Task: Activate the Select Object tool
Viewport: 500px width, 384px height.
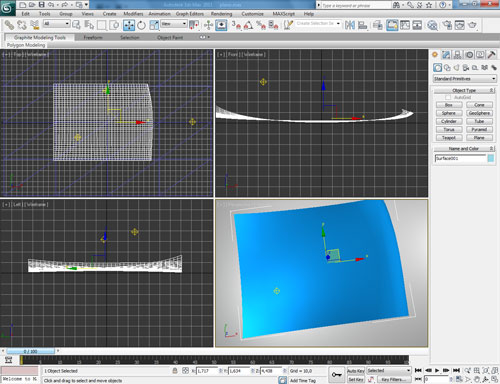Action: tap(76, 25)
